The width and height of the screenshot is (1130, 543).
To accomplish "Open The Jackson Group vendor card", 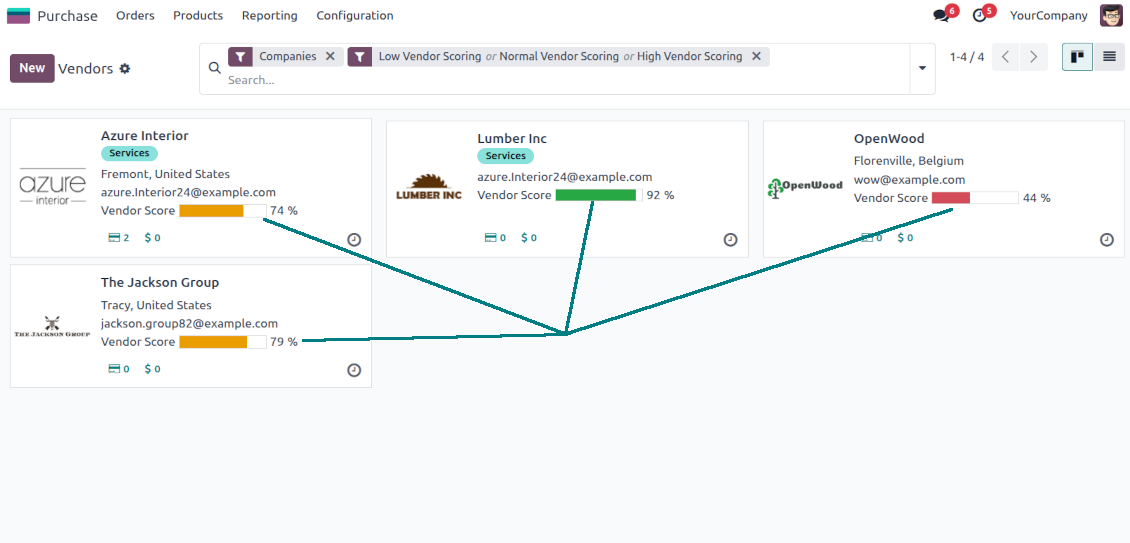I will click(x=191, y=326).
